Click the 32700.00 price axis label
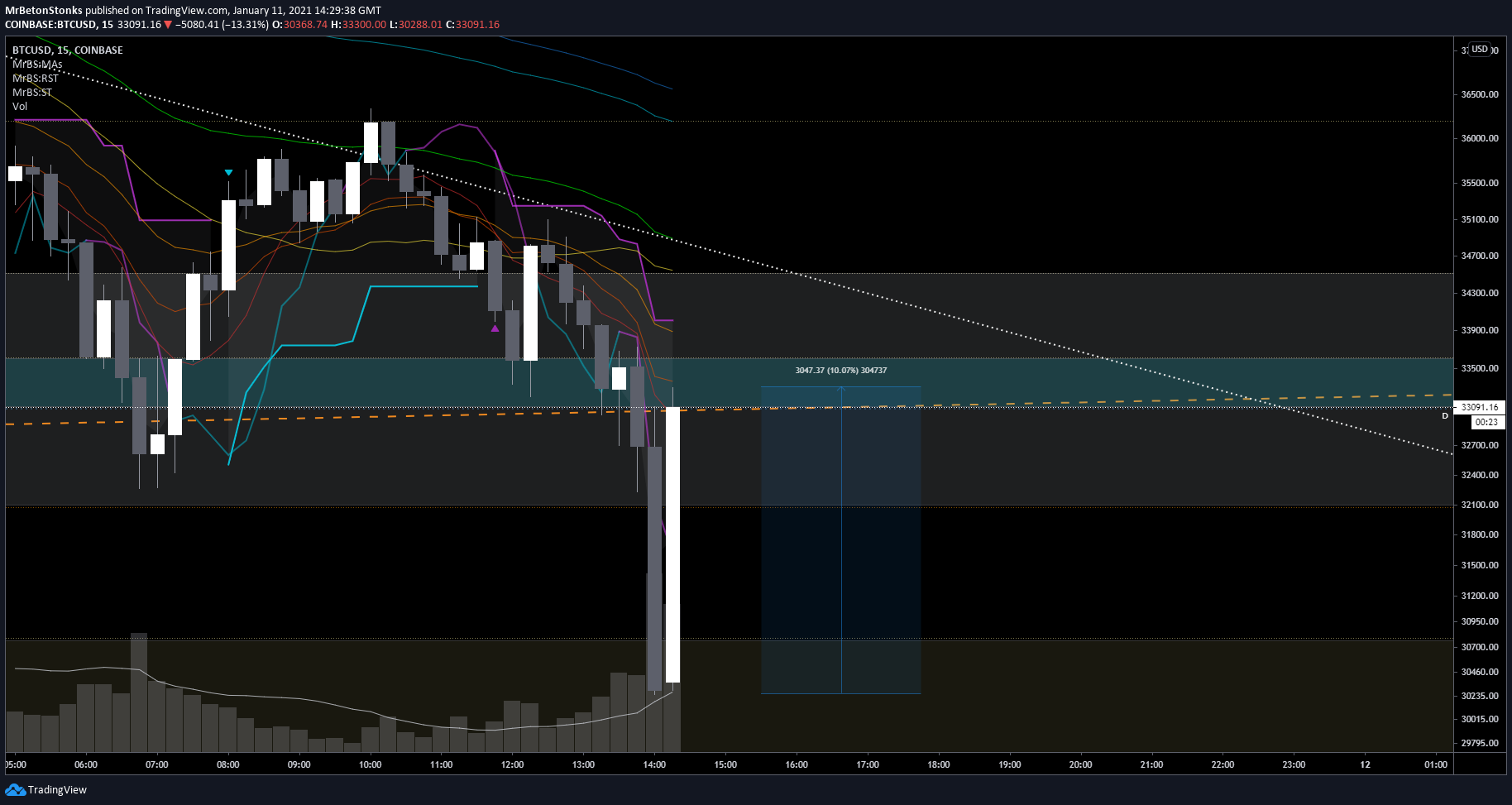The height and width of the screenshot is (805, 1512). [1480, 445]
